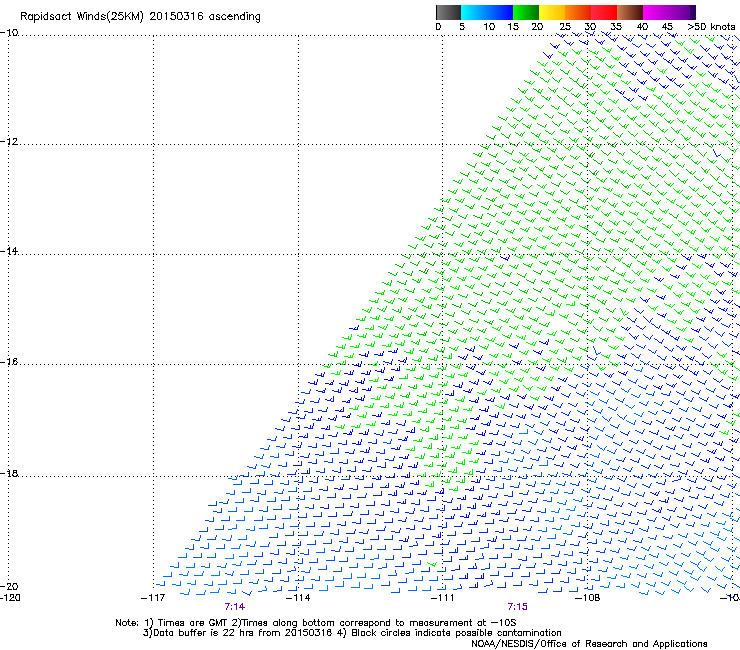Click the -117 longitude axis label

click(x=153, y=598)
